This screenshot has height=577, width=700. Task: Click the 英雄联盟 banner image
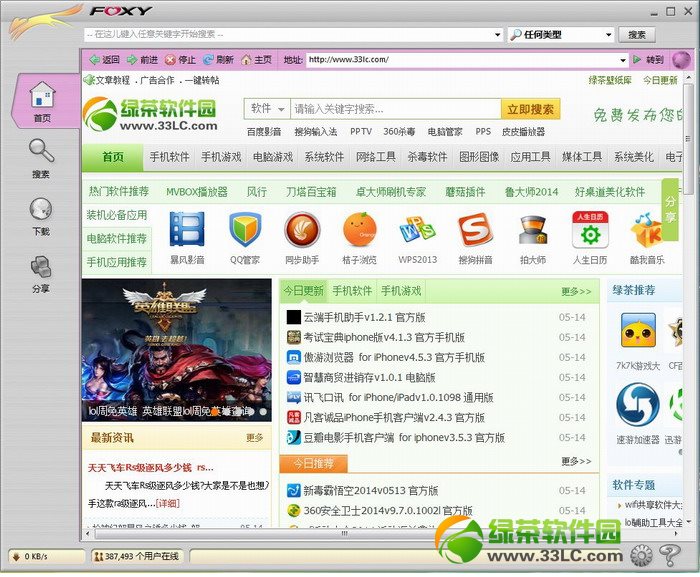176,350
